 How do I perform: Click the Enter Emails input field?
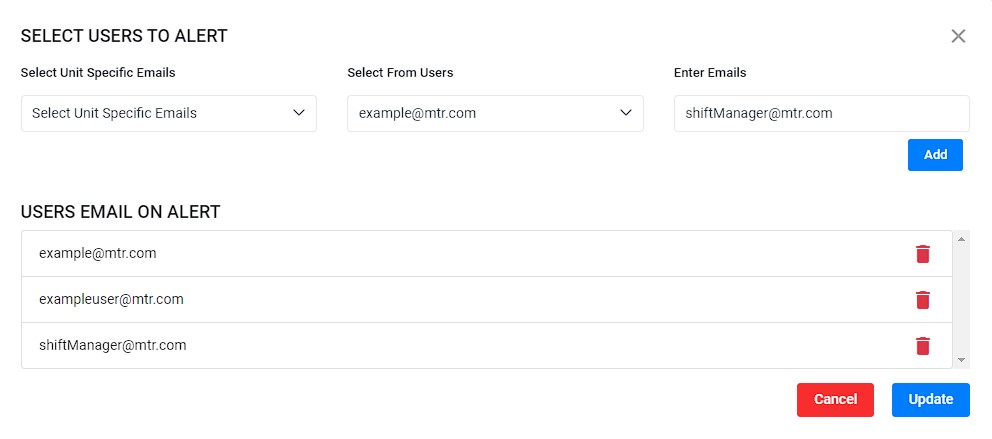[x=822, y=113]
